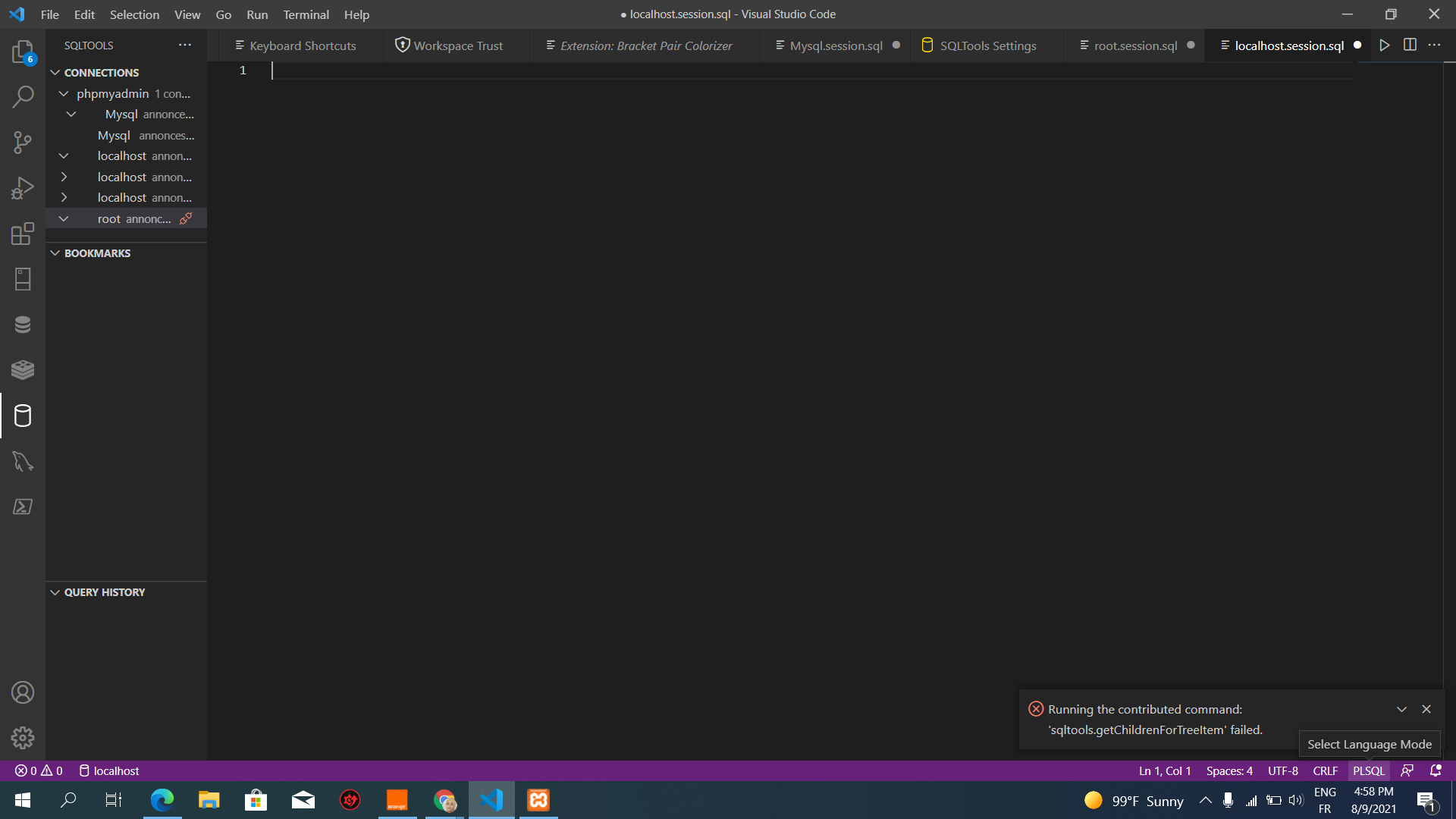Switch to Mysql.session.sql tab
This screenshot has height=819, width=1456.
point(836,45)
